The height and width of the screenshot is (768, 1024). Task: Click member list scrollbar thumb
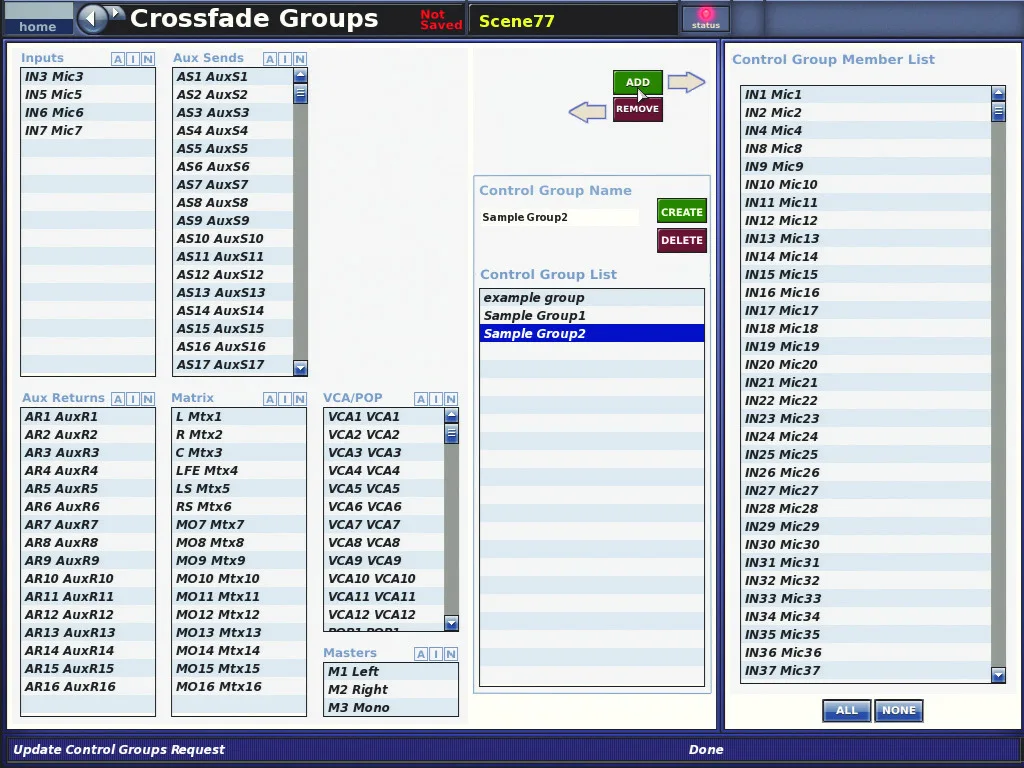[x=998, y=112]
